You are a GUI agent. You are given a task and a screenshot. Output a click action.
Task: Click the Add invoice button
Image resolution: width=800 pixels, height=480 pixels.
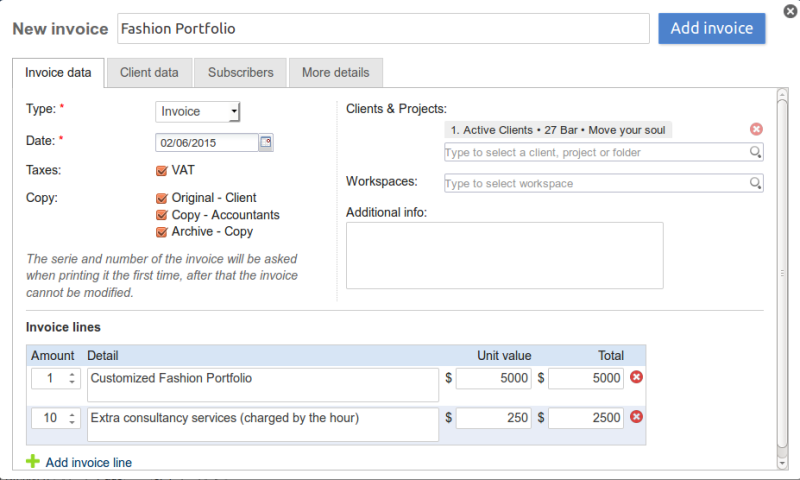click(x=711, y=28)
